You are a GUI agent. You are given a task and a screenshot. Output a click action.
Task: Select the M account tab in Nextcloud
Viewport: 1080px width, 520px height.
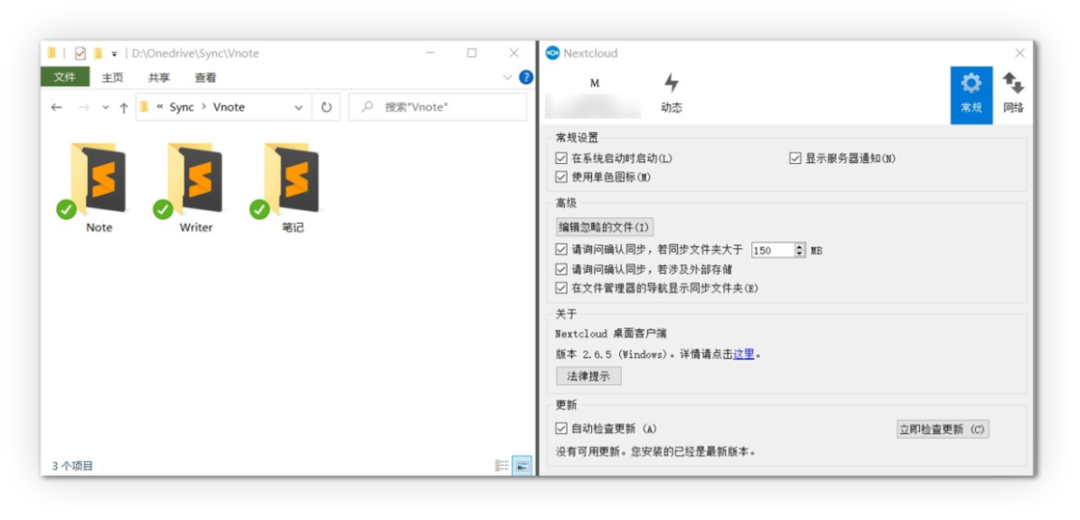pyautogui.click(x=594, y=95)
